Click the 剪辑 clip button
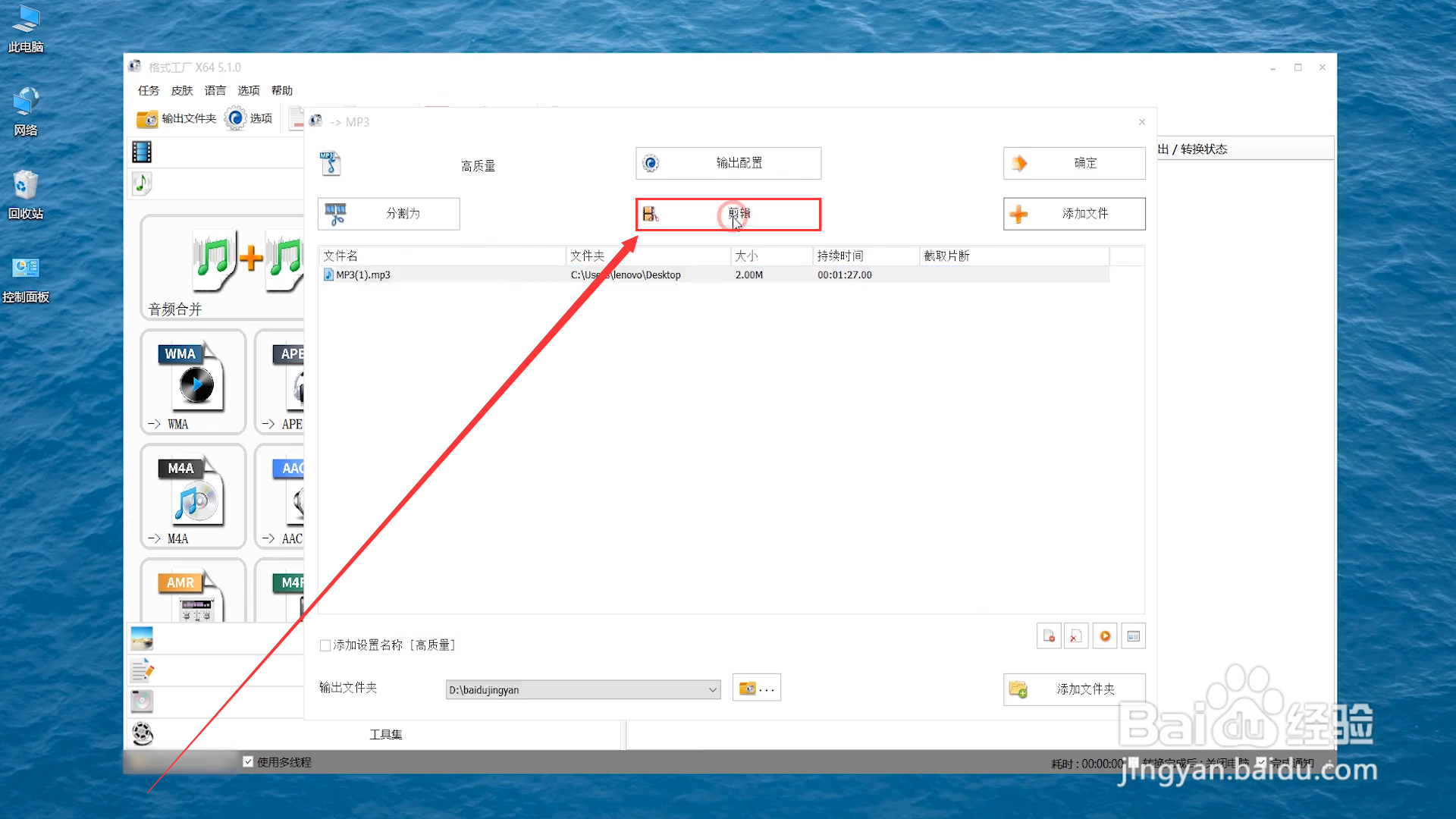Image resolution: width=1456 pixels, height=819 pixels. [728, 215]
